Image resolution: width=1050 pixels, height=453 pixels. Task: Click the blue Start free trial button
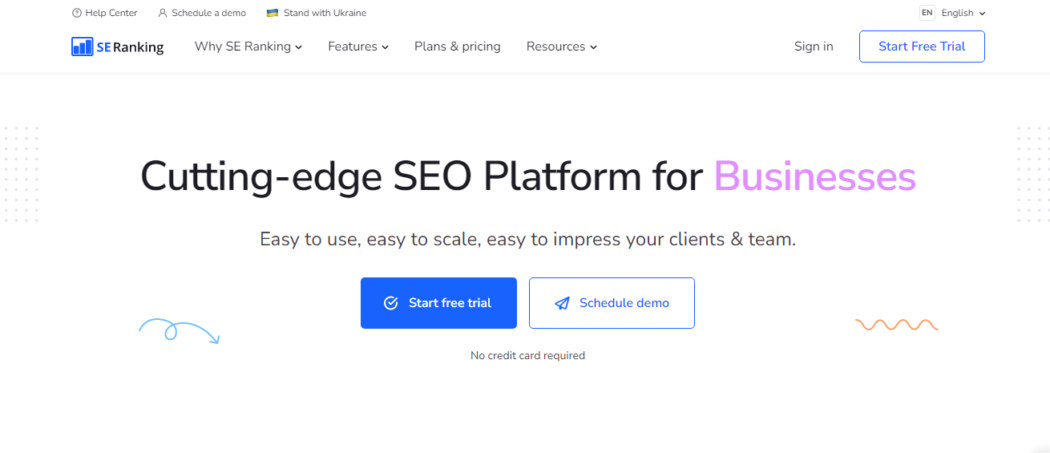439,303
